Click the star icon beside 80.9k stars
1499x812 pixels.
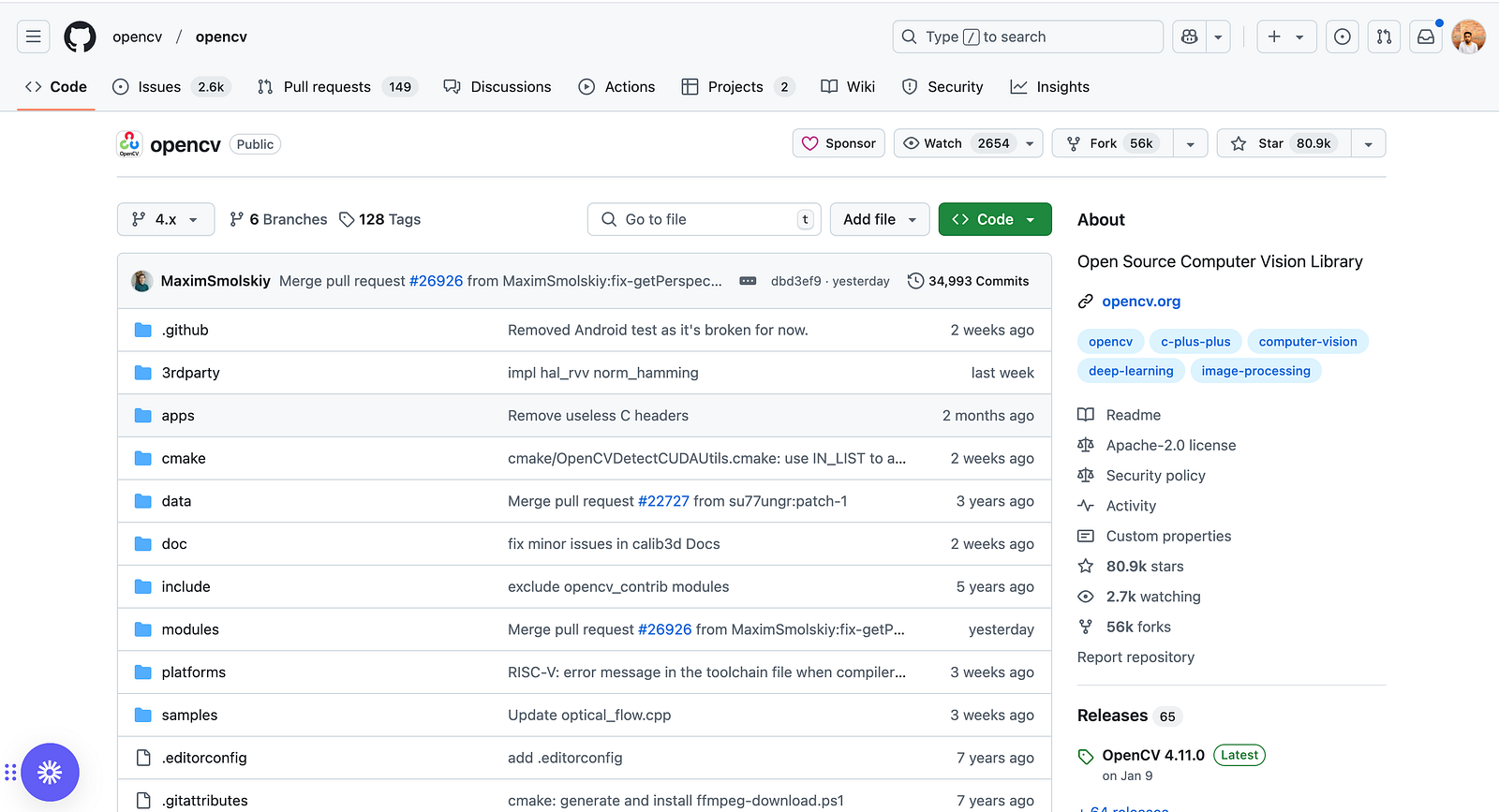(1086, 567)
